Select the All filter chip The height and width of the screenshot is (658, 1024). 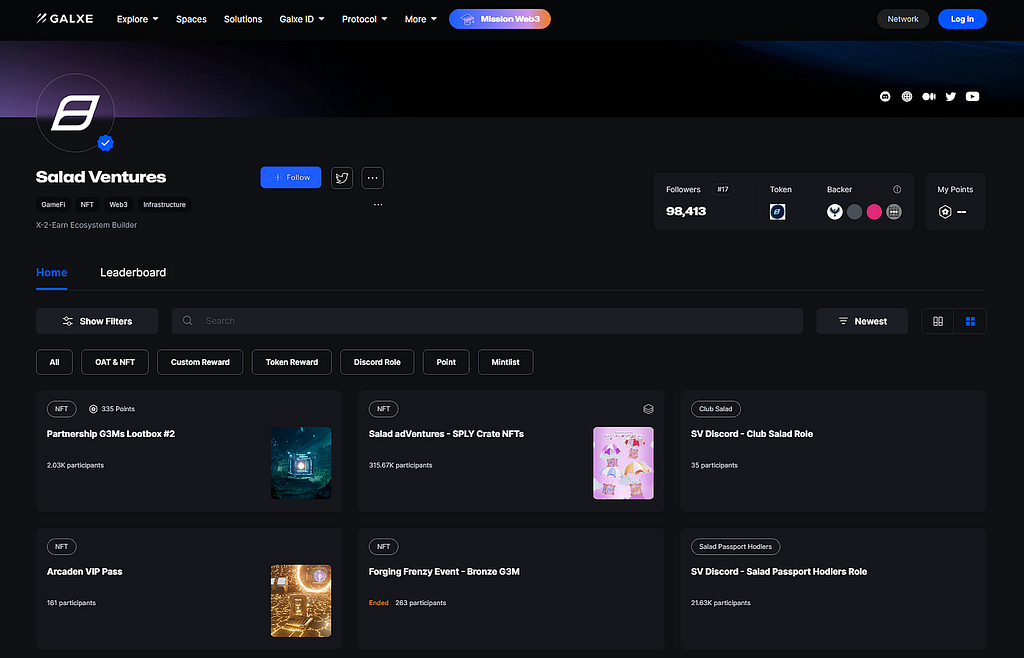[54, 362]
